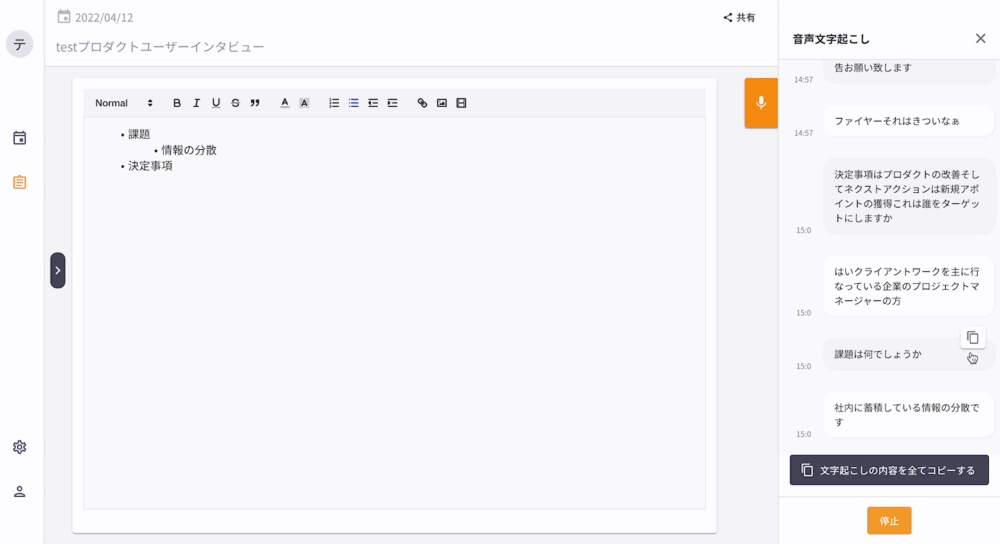
Task: Insert a blockquote
Action: coord(255,103)
